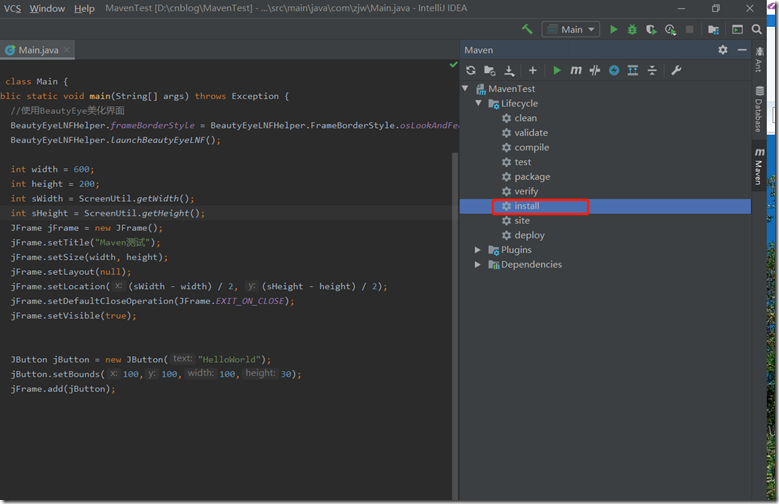Screen dimensions: 779x504
Task: Click the 'int height = 200;' line
Action: [55, 184]
